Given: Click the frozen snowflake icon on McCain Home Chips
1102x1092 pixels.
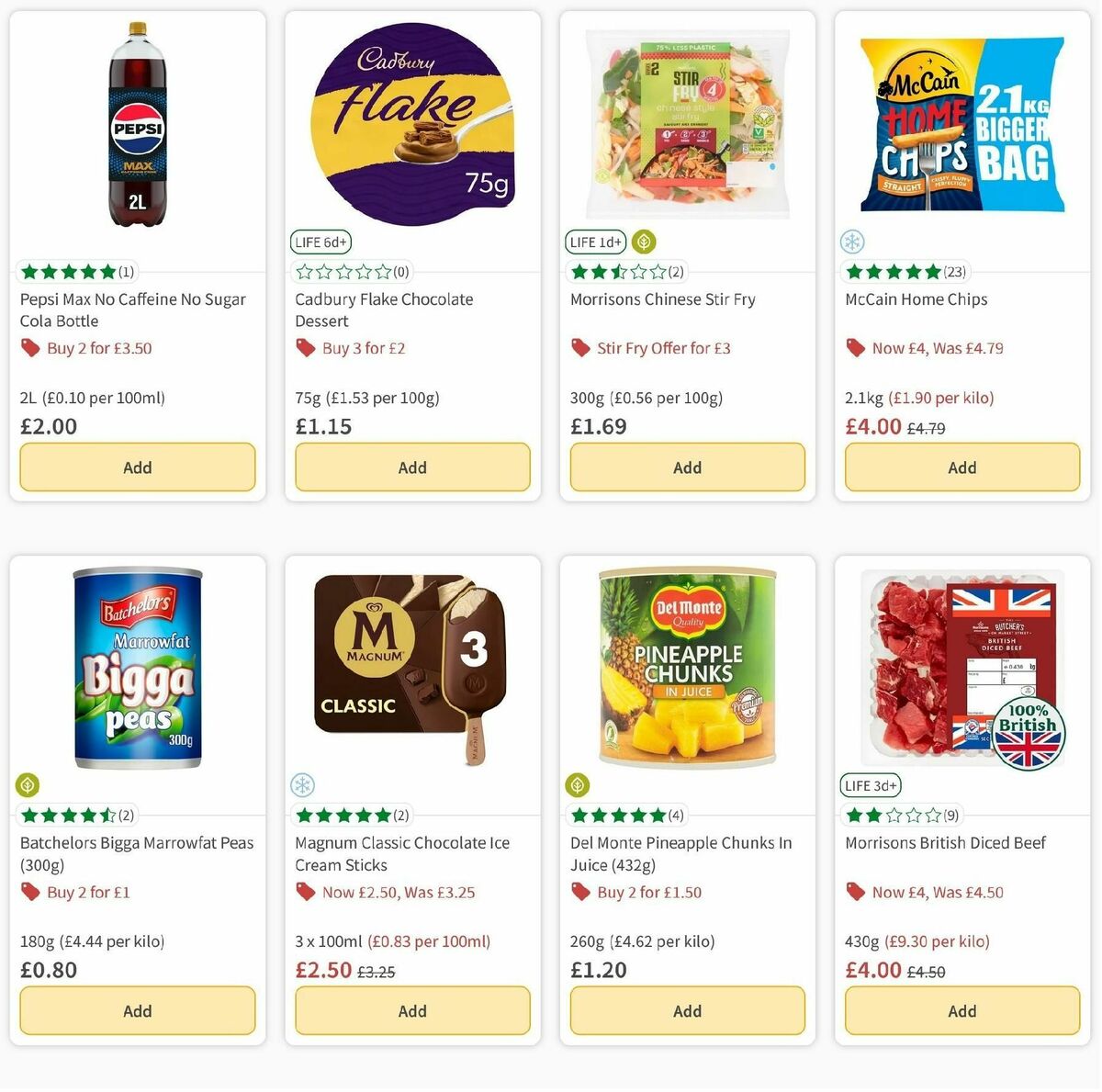Looking at the screenshot, I should (x=853, y=242).
